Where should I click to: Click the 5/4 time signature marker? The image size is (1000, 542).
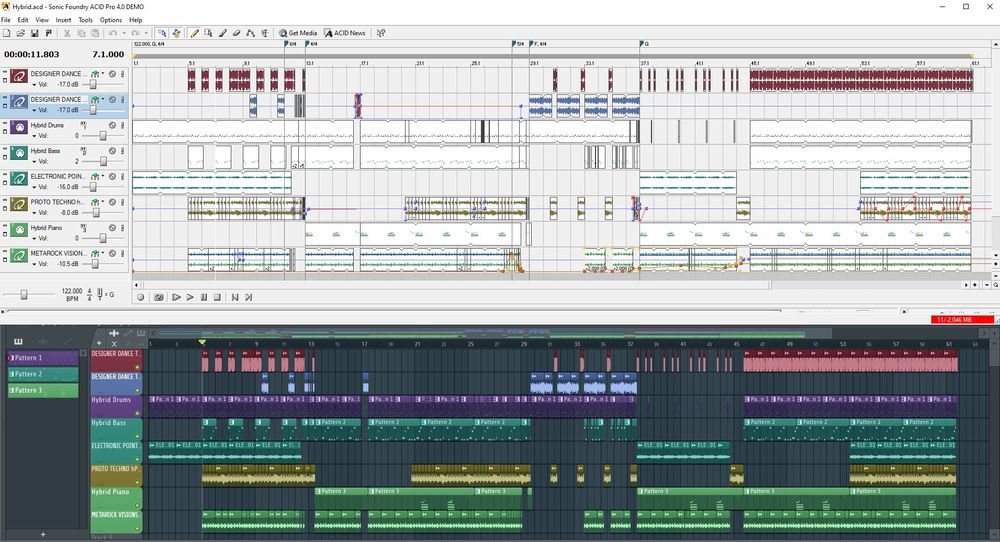click(x=519, y=43)
